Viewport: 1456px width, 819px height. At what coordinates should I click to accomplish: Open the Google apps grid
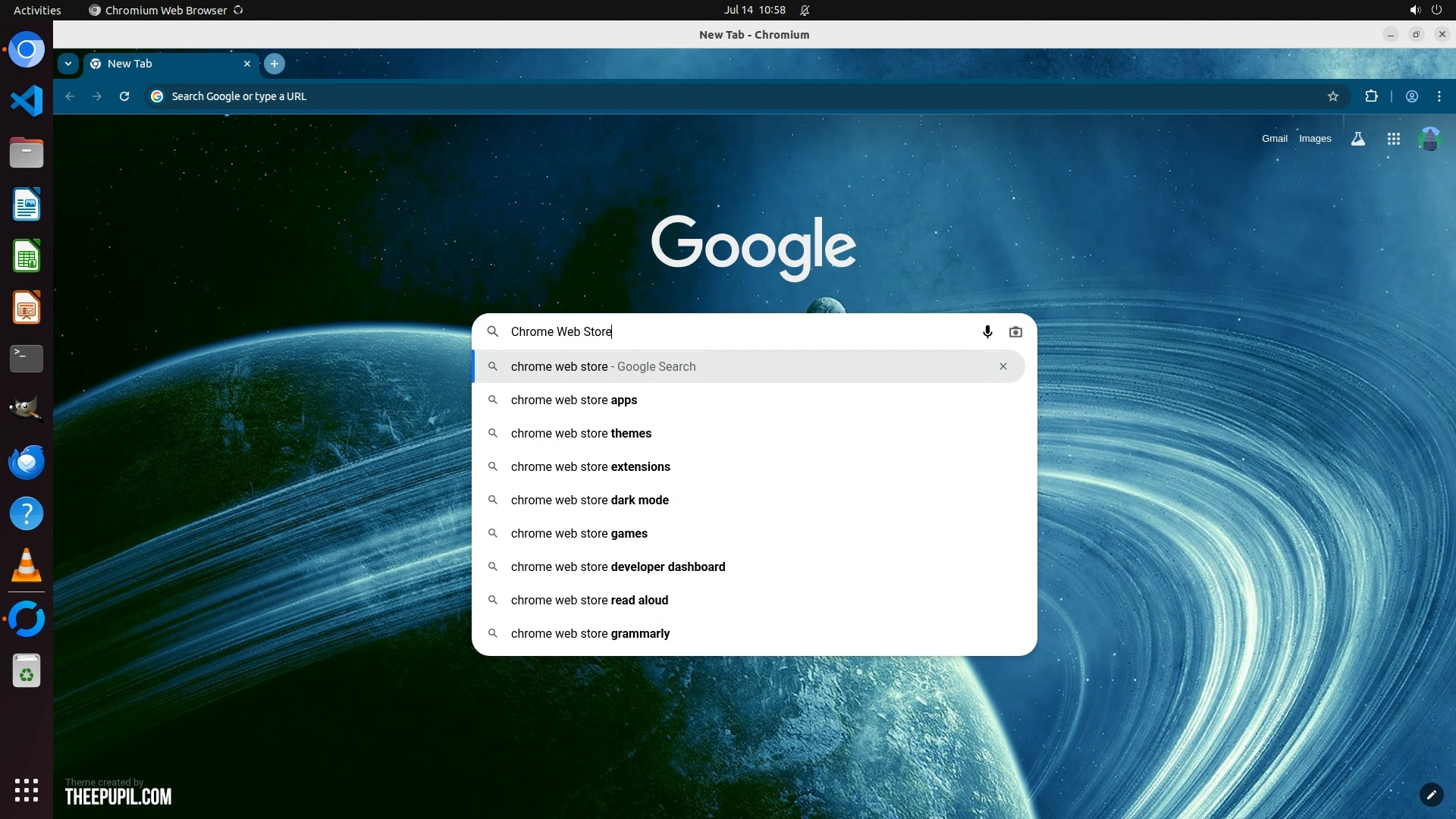tap(1393, 139)
